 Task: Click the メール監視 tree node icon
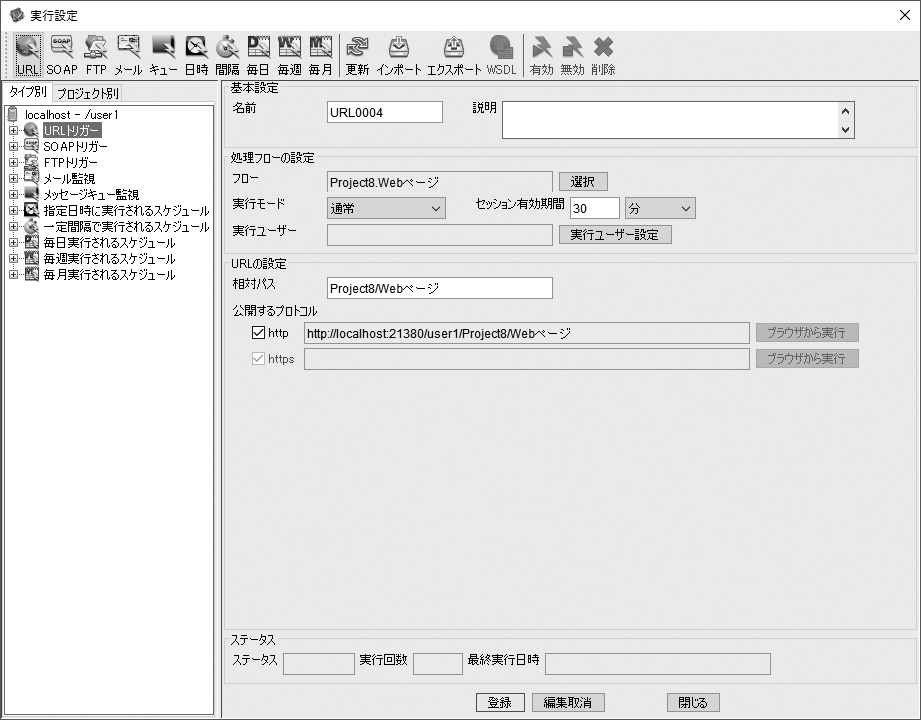pyautogui.click(x=31, y=178)
